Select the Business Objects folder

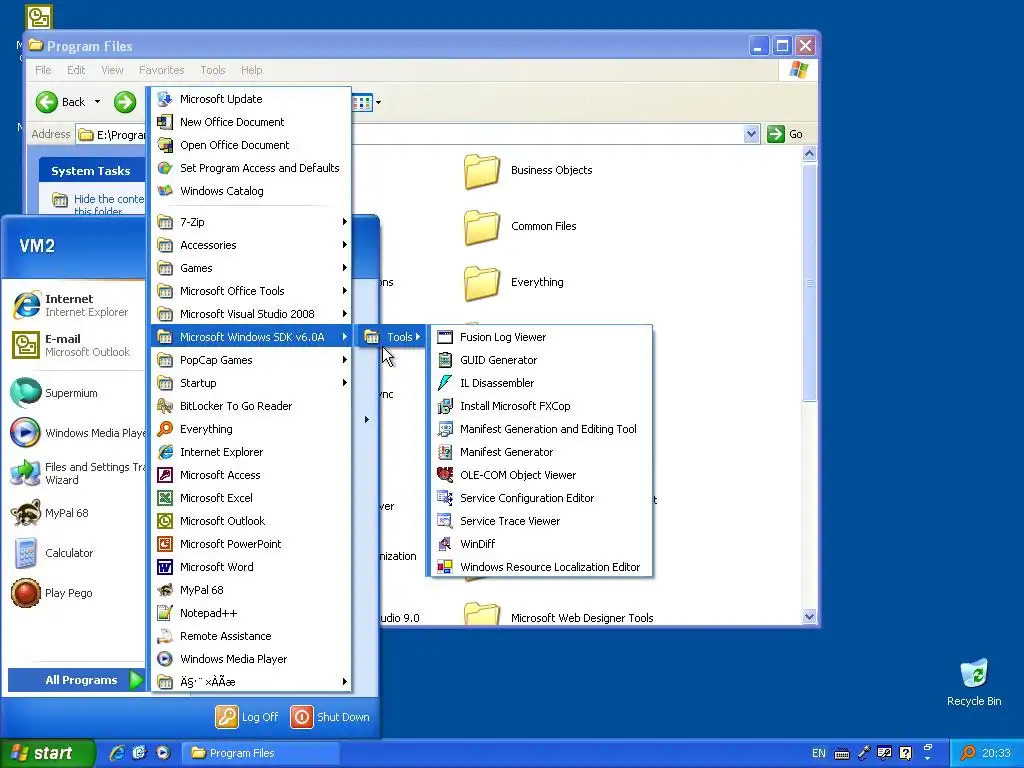point(529,171)
